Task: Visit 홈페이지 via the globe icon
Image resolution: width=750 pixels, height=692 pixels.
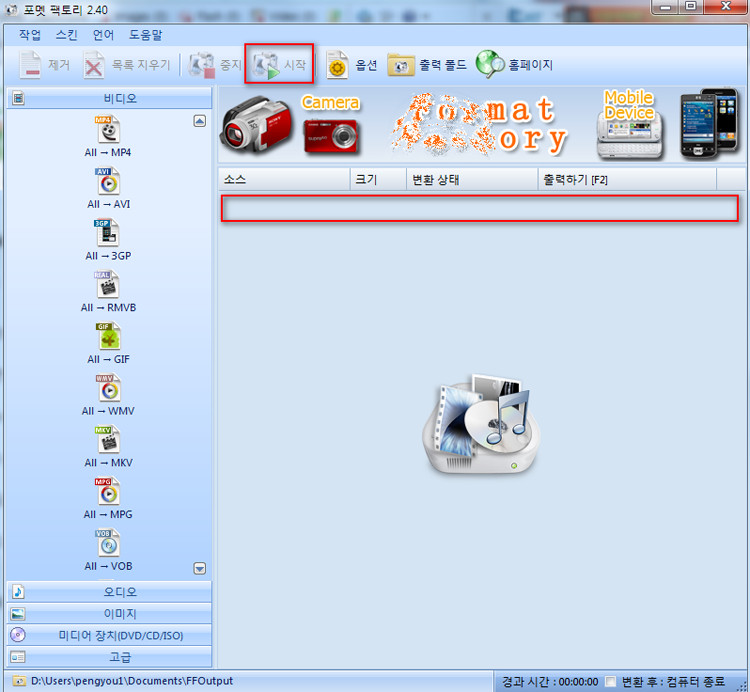Action: (514, 65)
